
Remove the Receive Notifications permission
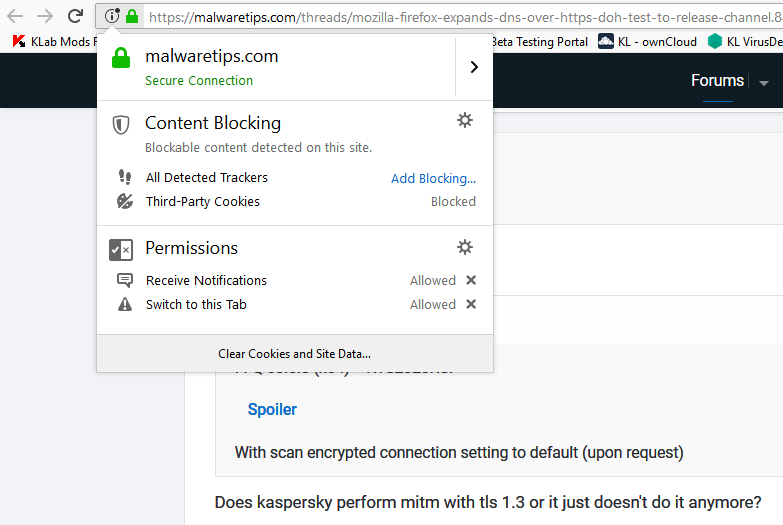(x=471, y=280)
